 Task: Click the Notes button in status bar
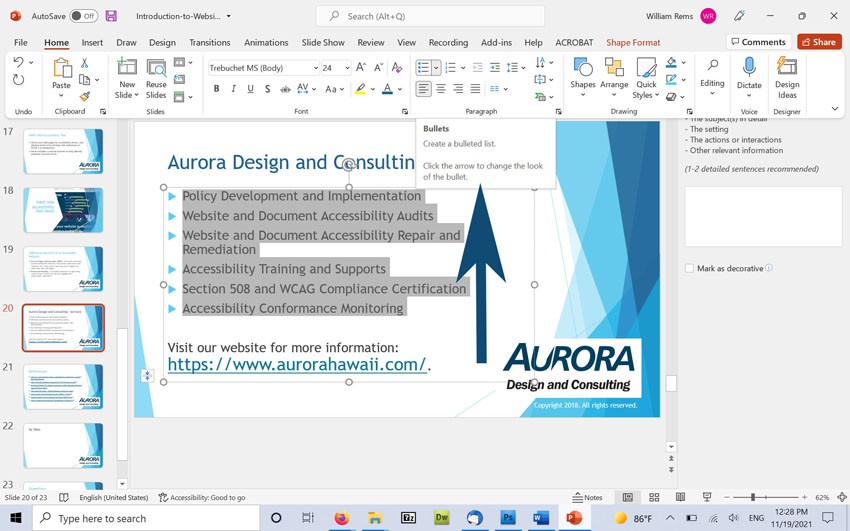pos(587,497)
